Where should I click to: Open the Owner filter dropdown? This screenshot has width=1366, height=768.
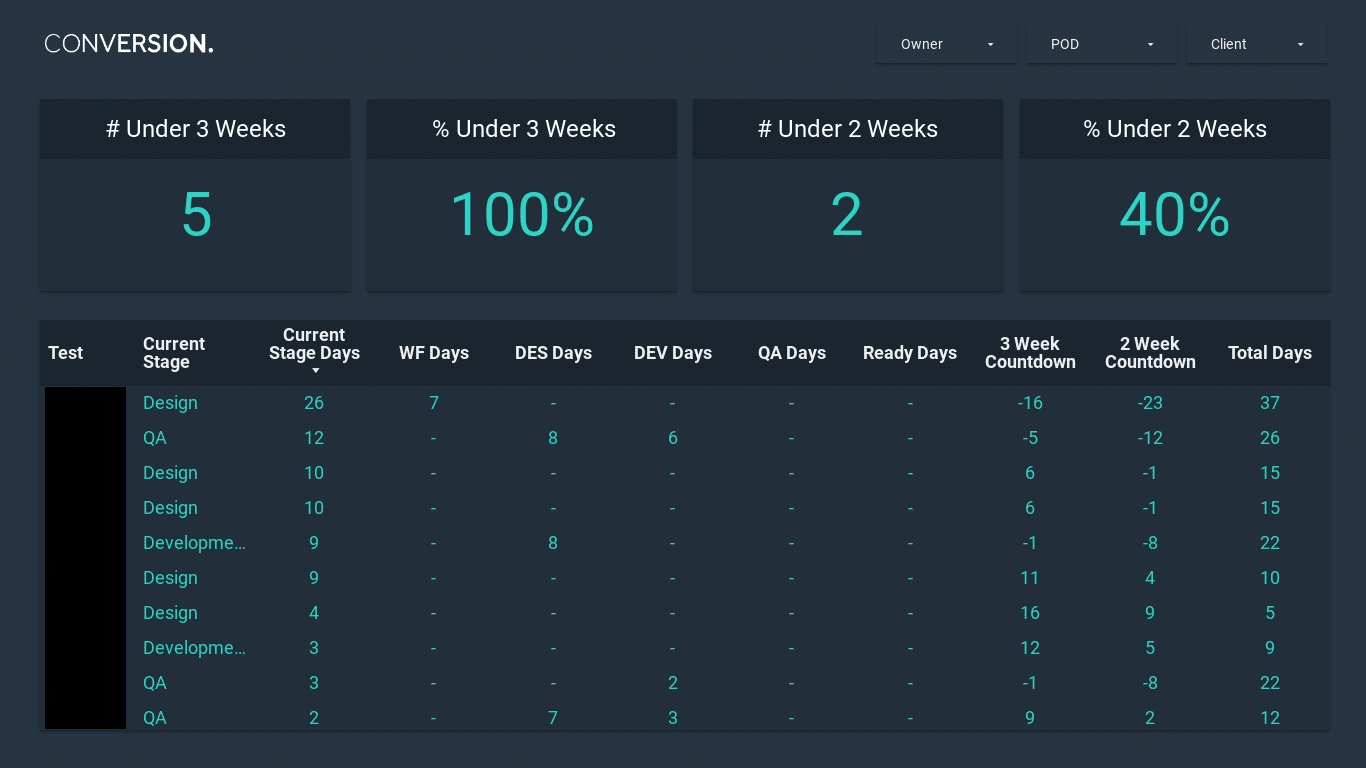[x=946, y=44]
